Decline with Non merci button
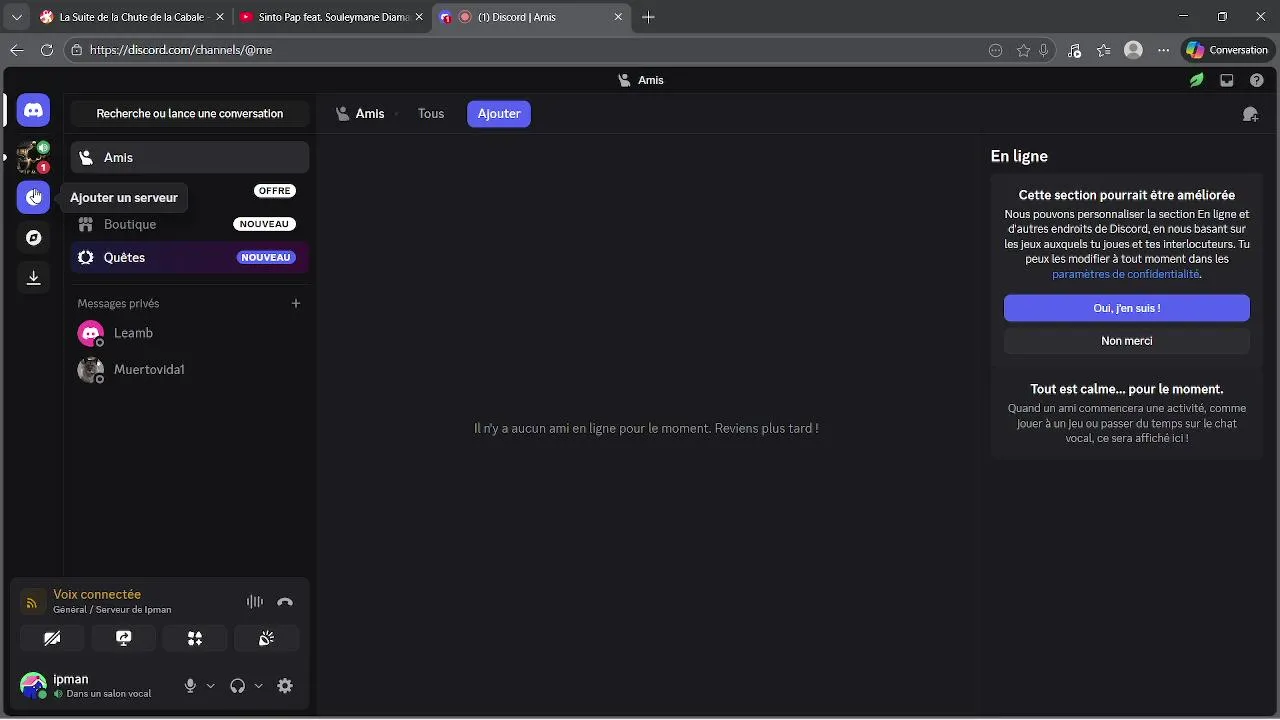Image resolution: width=1280 pixels, height=720 pixels. [x=1127, y=341]
